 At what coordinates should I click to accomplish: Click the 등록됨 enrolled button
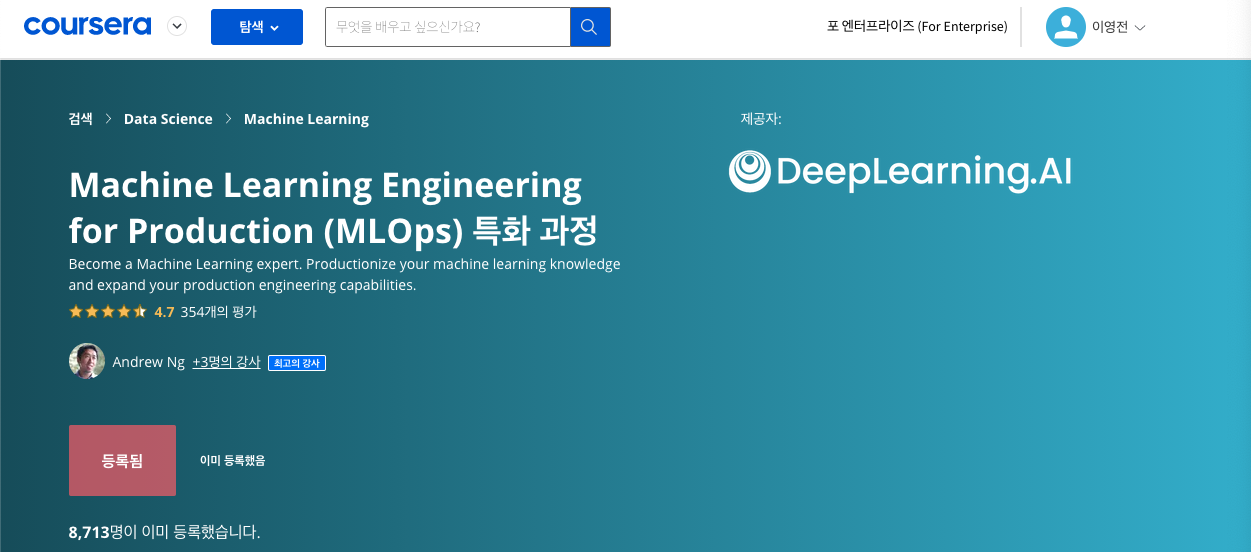pos(122,460)
